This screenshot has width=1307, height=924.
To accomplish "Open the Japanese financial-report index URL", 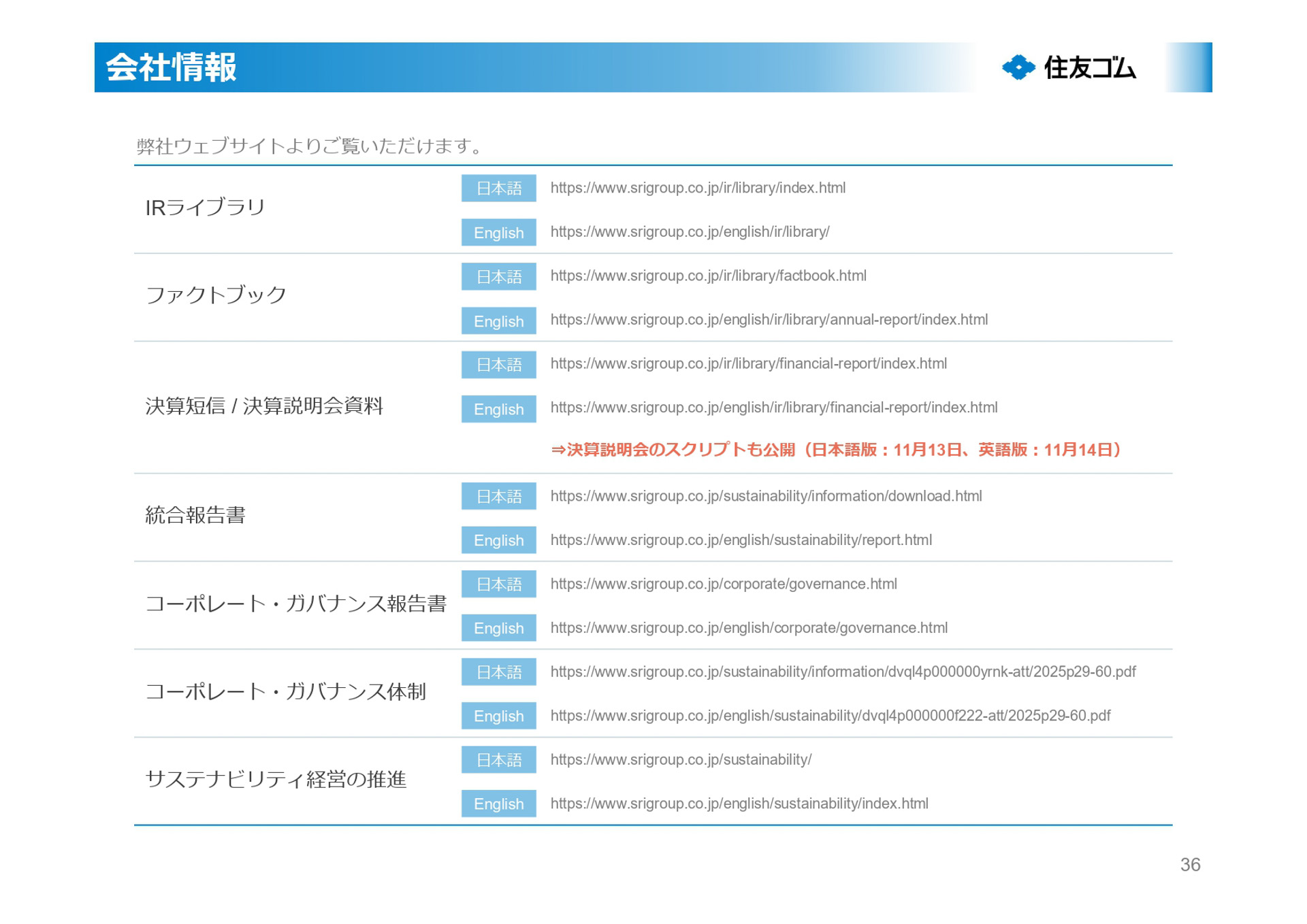I will click(749, 364).
